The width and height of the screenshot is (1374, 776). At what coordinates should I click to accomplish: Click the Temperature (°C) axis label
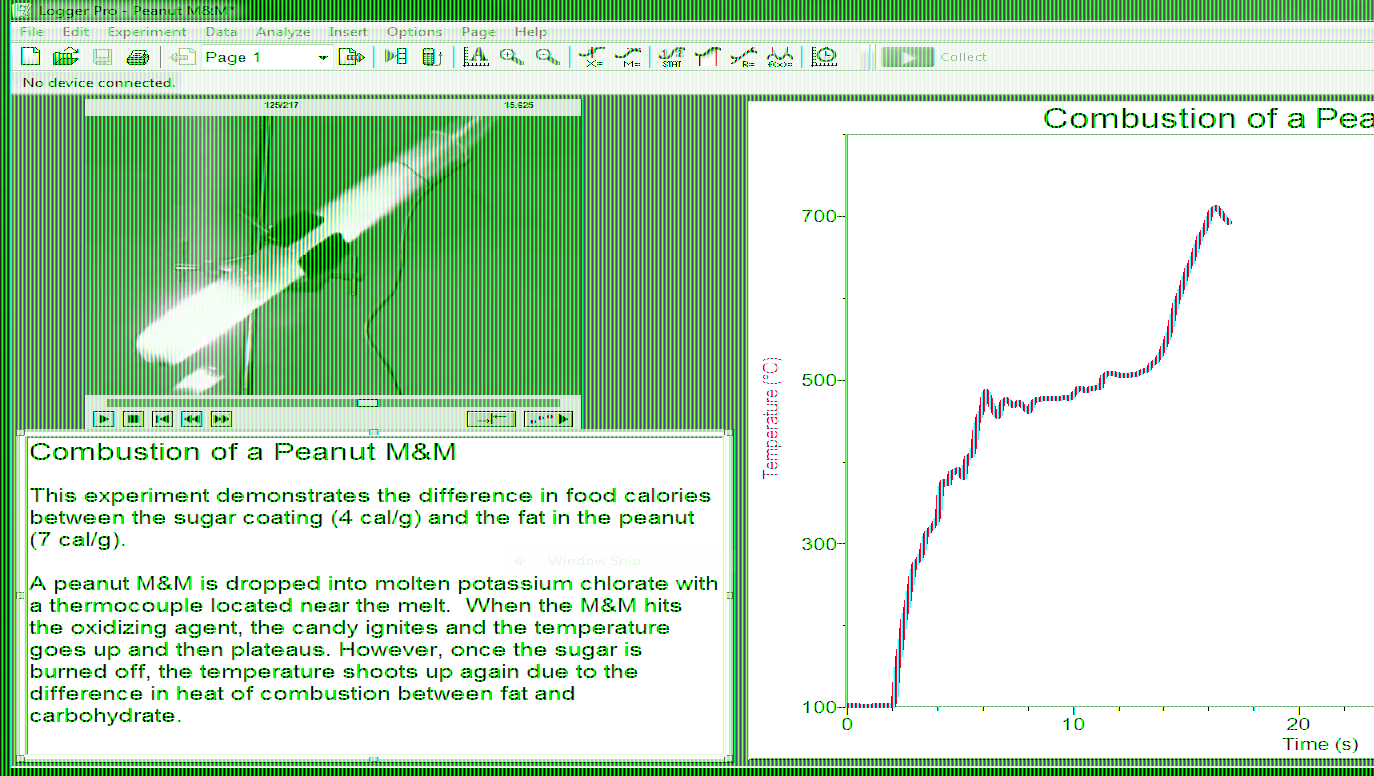[771, 418]
